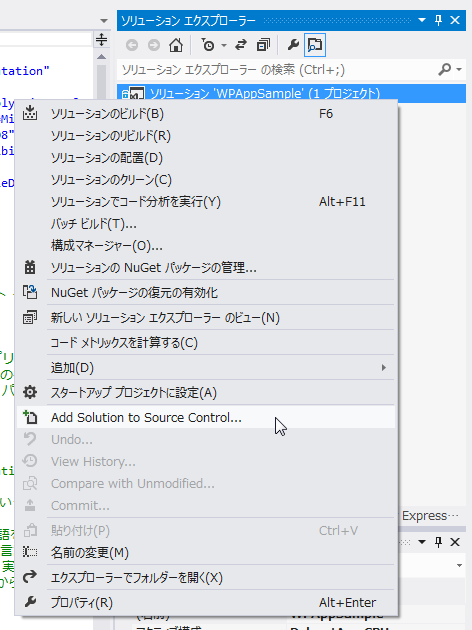Toggle the Preview Selected Items button
472x630 pixels.
click(x=315, y=45)
